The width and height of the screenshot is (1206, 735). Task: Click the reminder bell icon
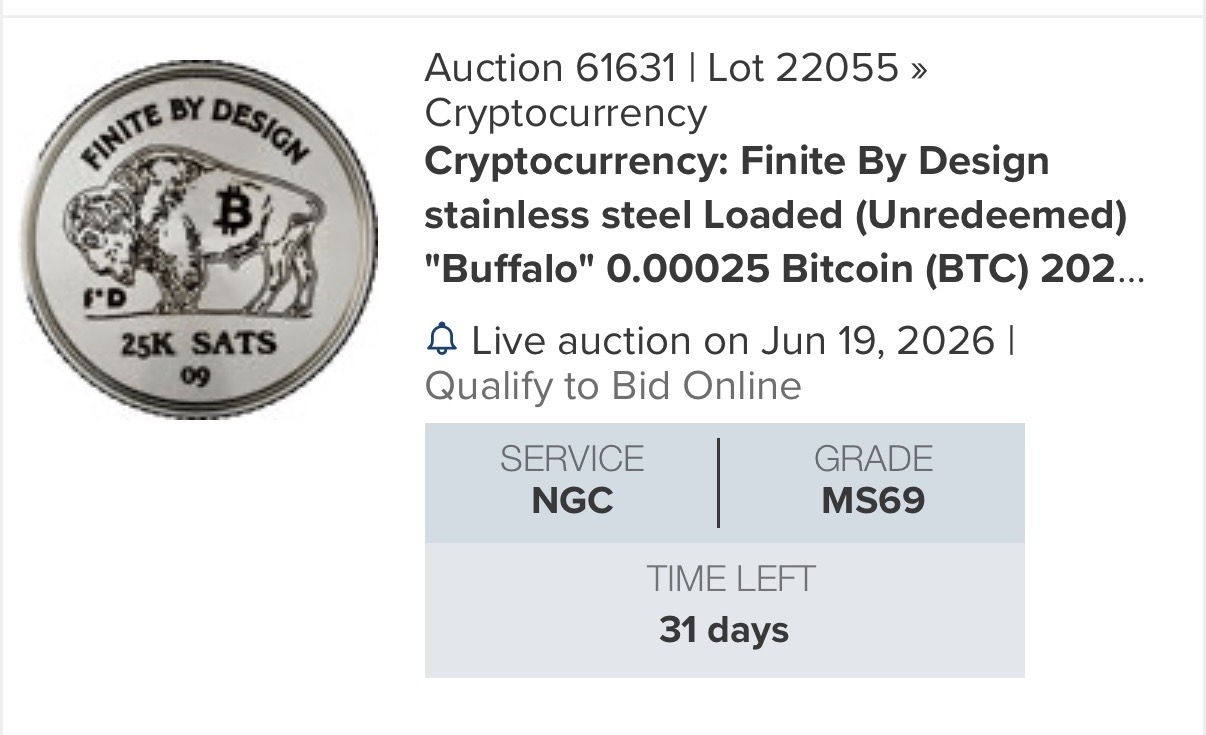(441, 341)
